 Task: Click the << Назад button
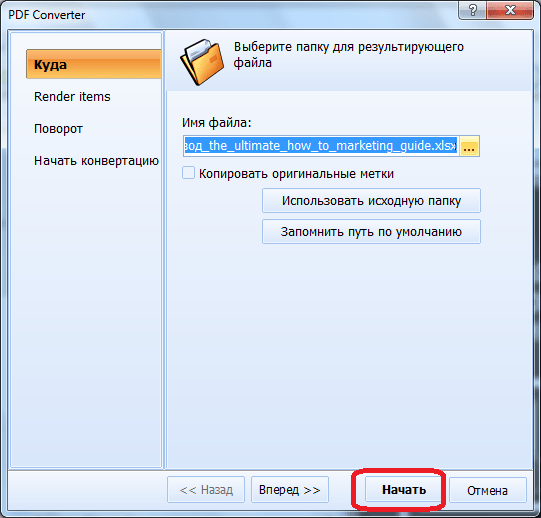click(x=206, y=490)
